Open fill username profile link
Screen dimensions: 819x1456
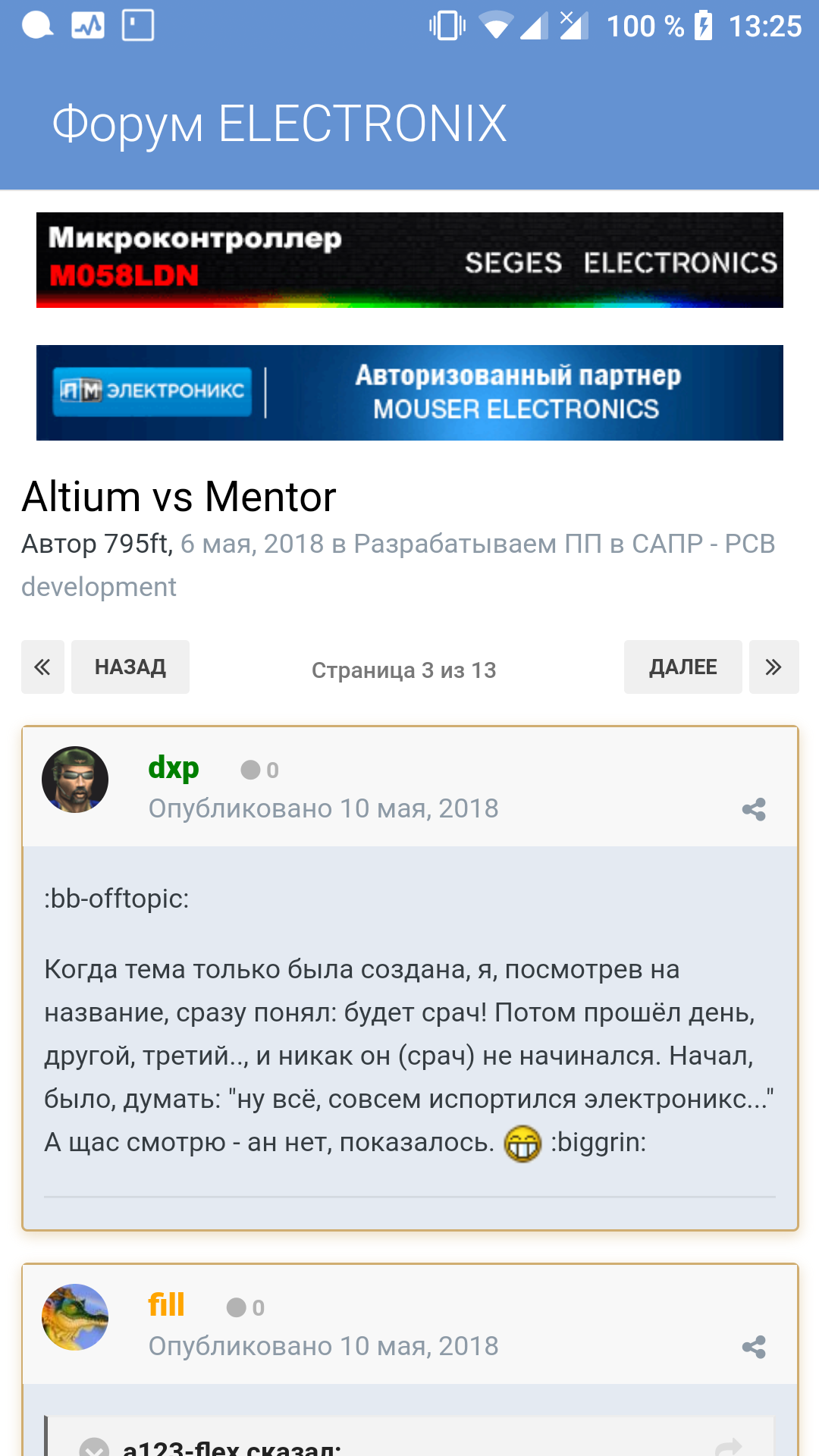click(x=166, y=1305)
